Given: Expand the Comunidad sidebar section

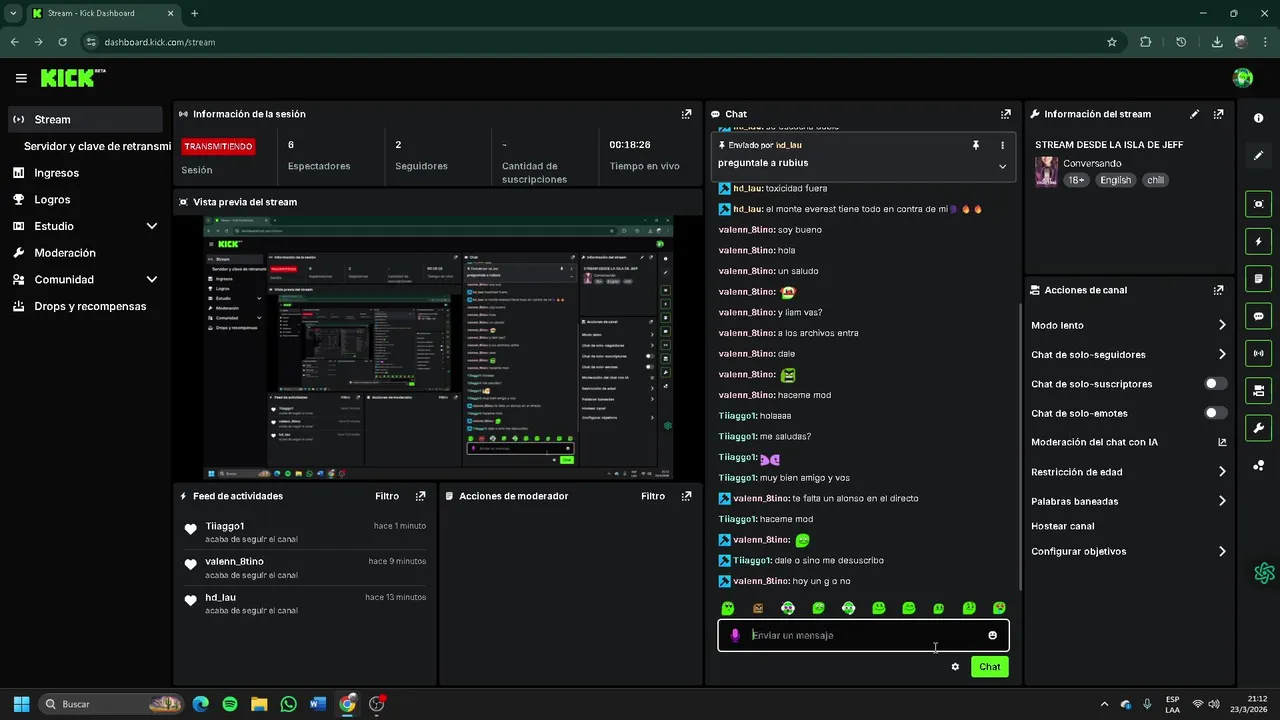Looking at the screenshot, I should pos(152,280).
